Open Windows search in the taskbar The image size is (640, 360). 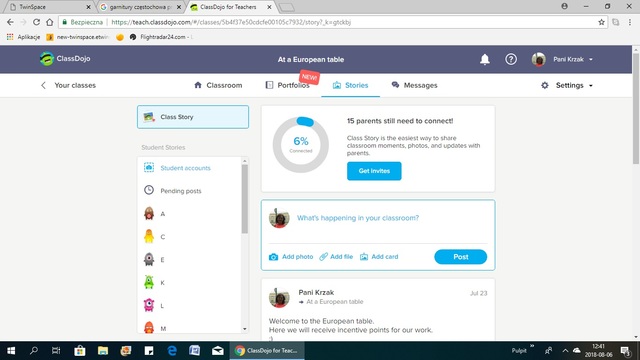(34, 351)
